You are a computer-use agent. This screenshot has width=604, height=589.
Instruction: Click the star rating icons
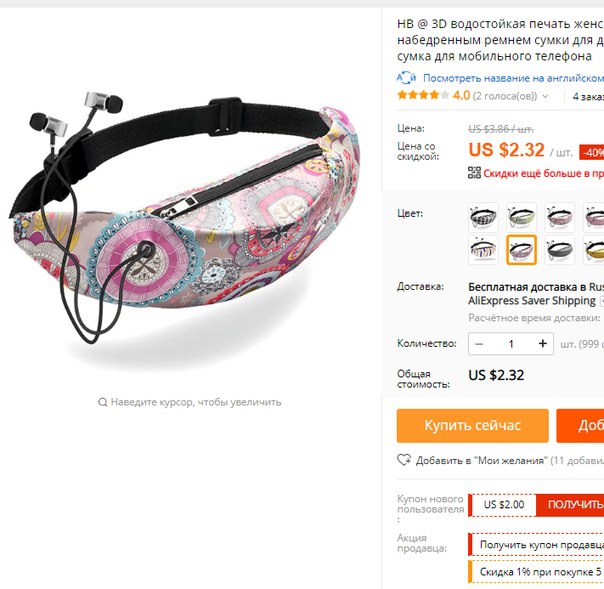tap(423, 95)
